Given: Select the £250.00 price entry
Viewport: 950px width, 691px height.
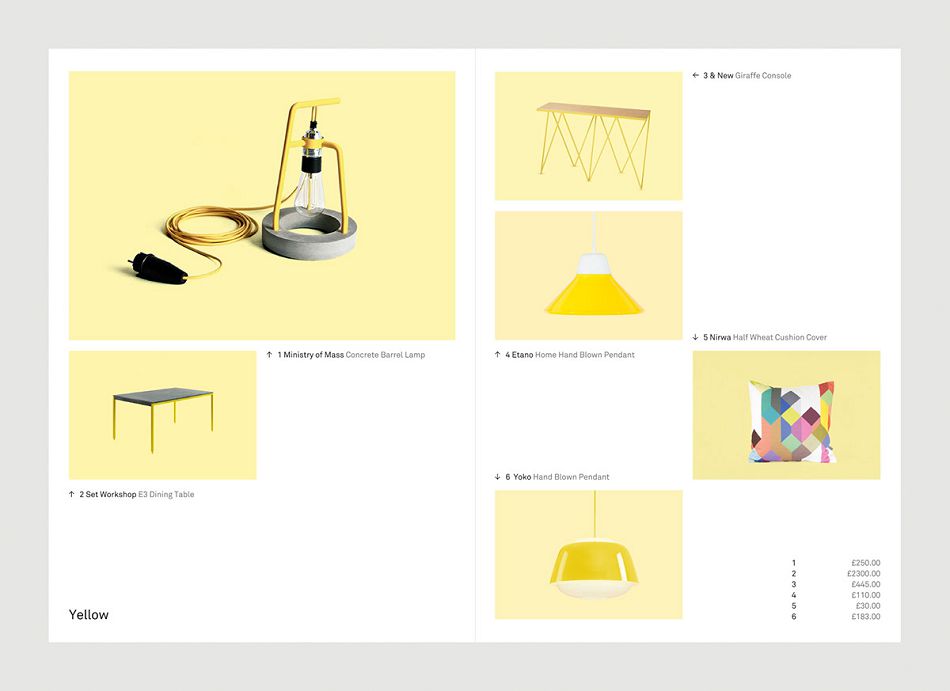Looking at the screenshot, I should [865, 563].
